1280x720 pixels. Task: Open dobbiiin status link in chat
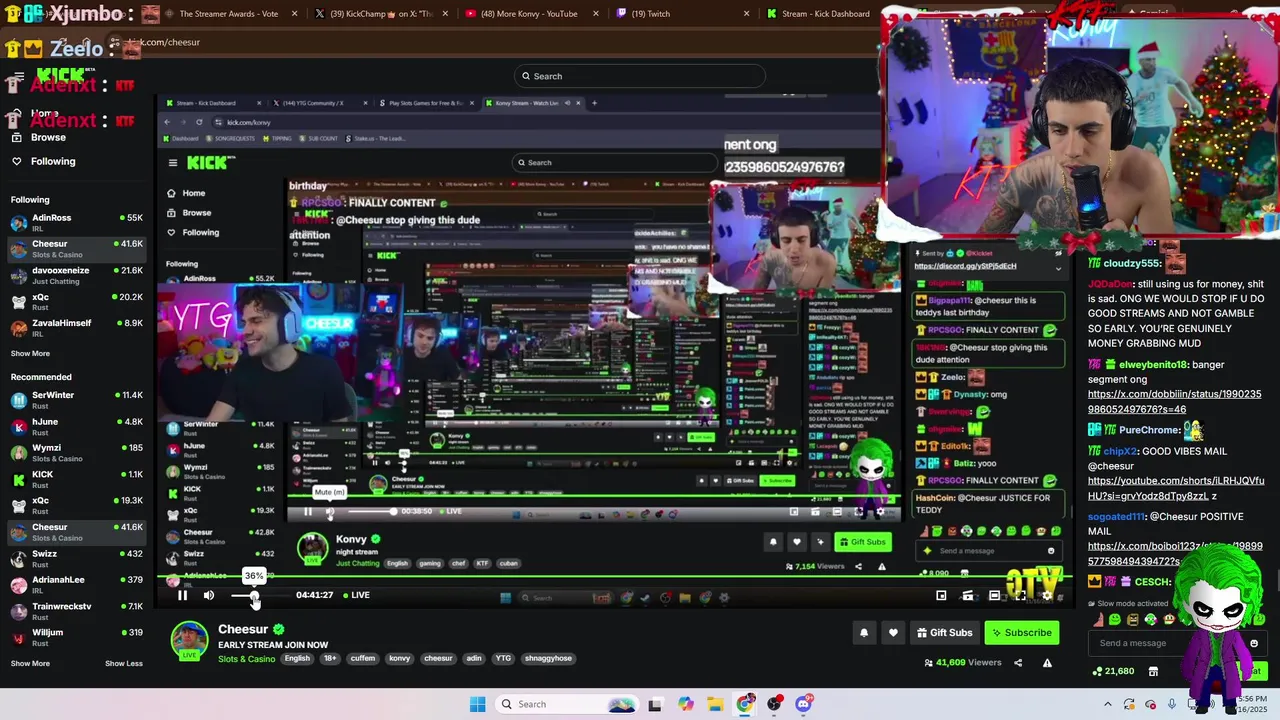coord(1174,401)
